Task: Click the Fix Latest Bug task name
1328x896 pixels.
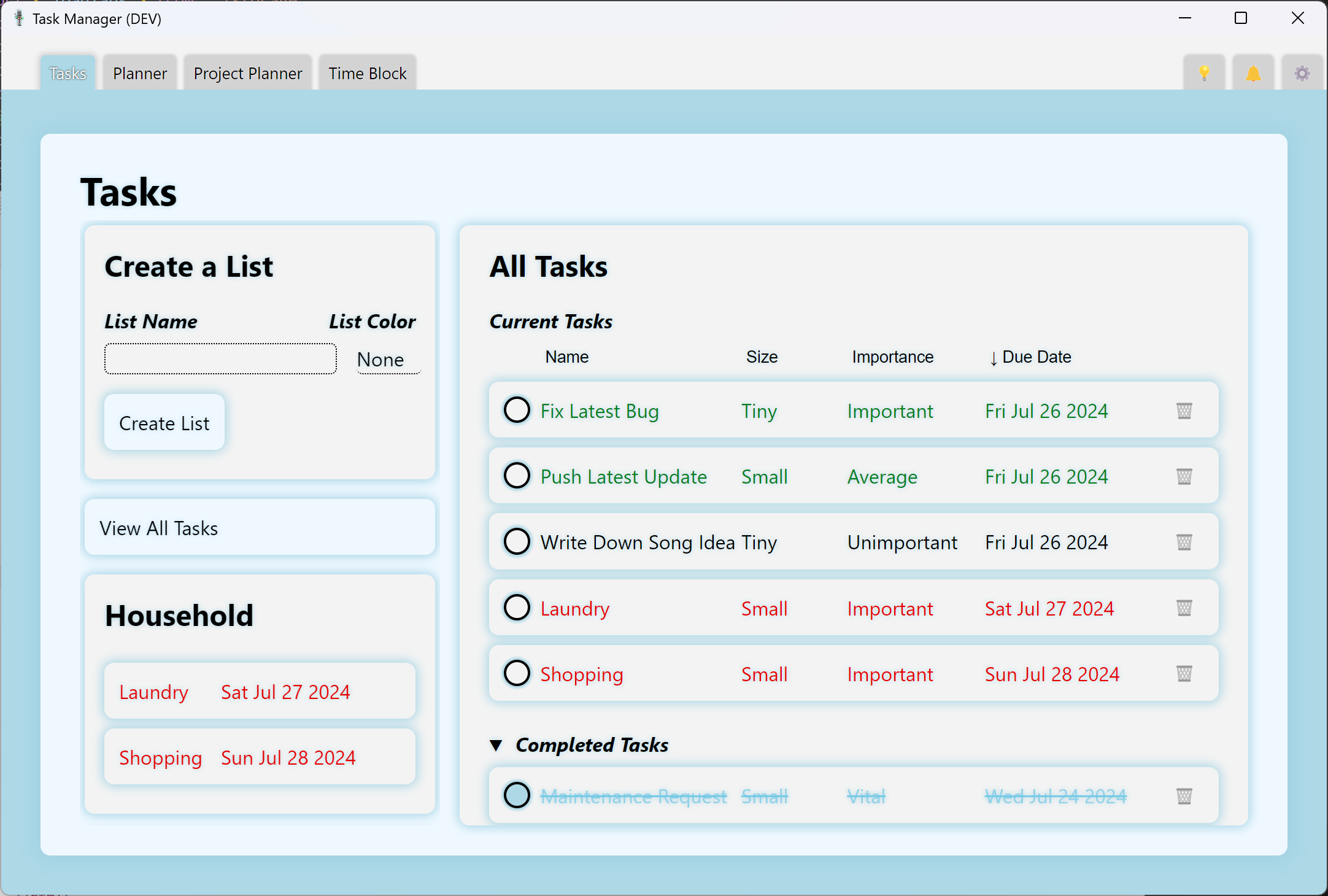Action: tap(600, 411)
